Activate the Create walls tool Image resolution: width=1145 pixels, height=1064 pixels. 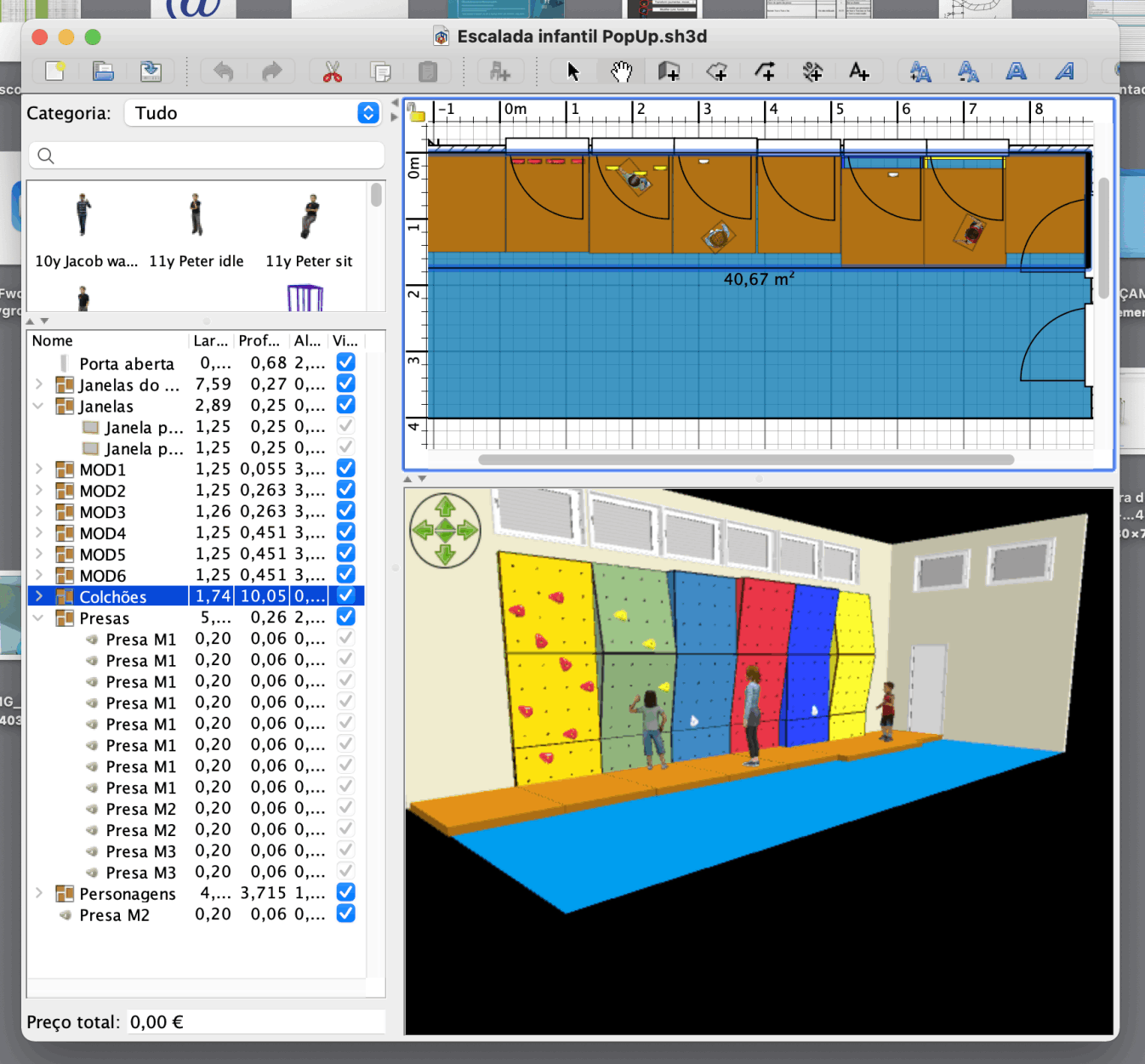click(x=669, y=71)
